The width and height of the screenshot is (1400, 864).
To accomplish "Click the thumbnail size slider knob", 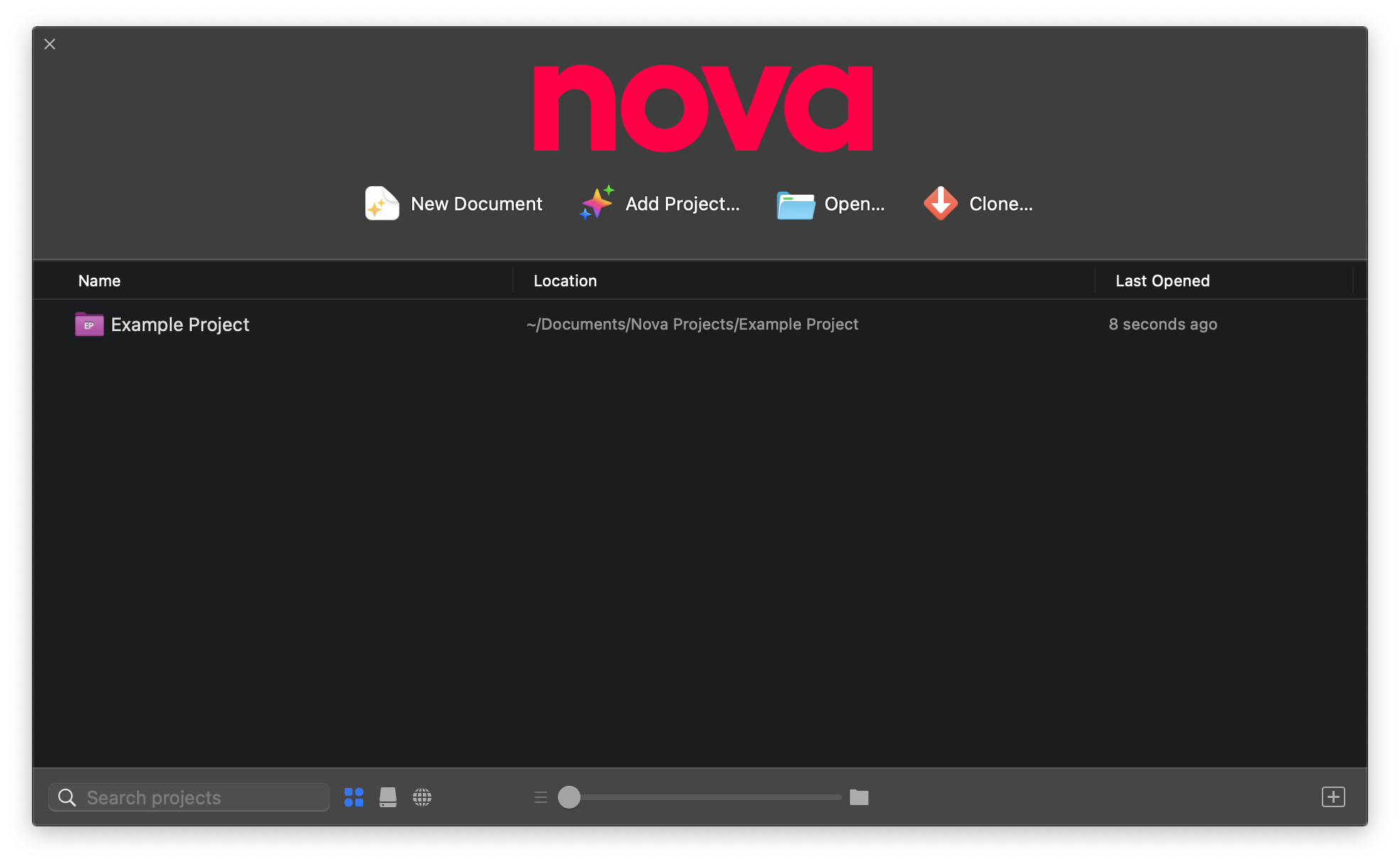I will tap(569, 797).
